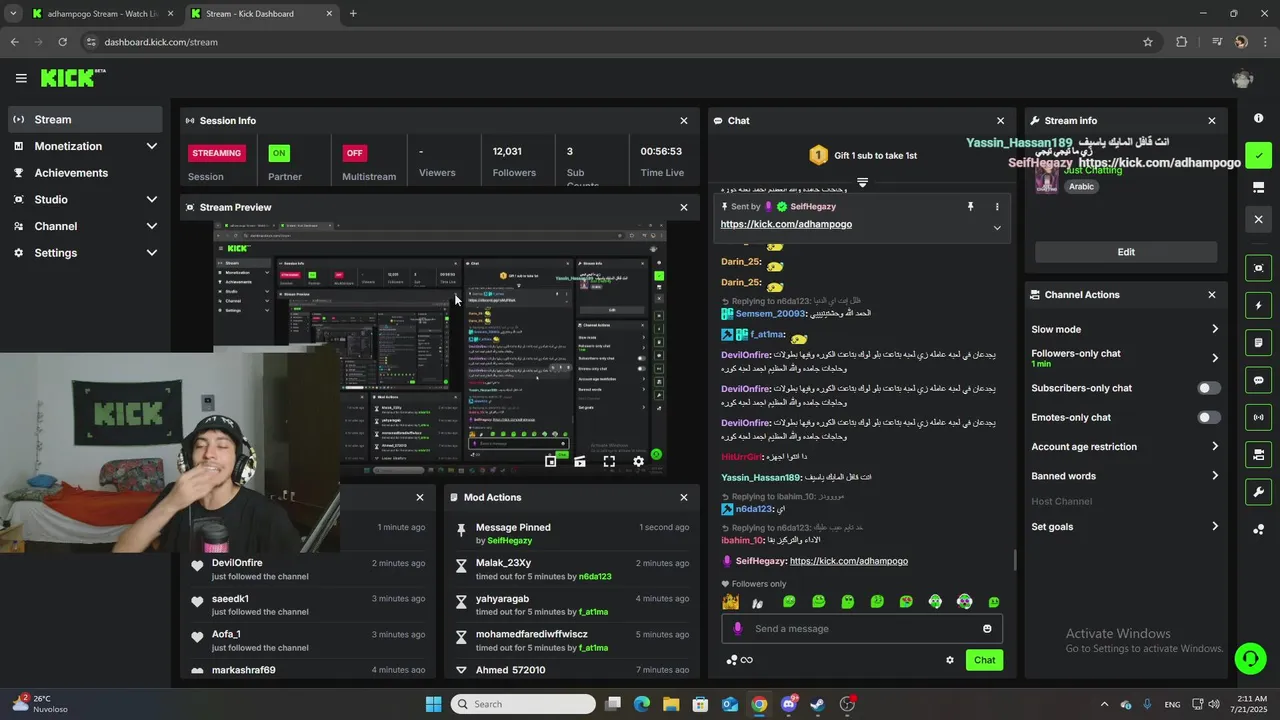
Task: Open chat settings gear icon
Action: [x=950, y=660]
